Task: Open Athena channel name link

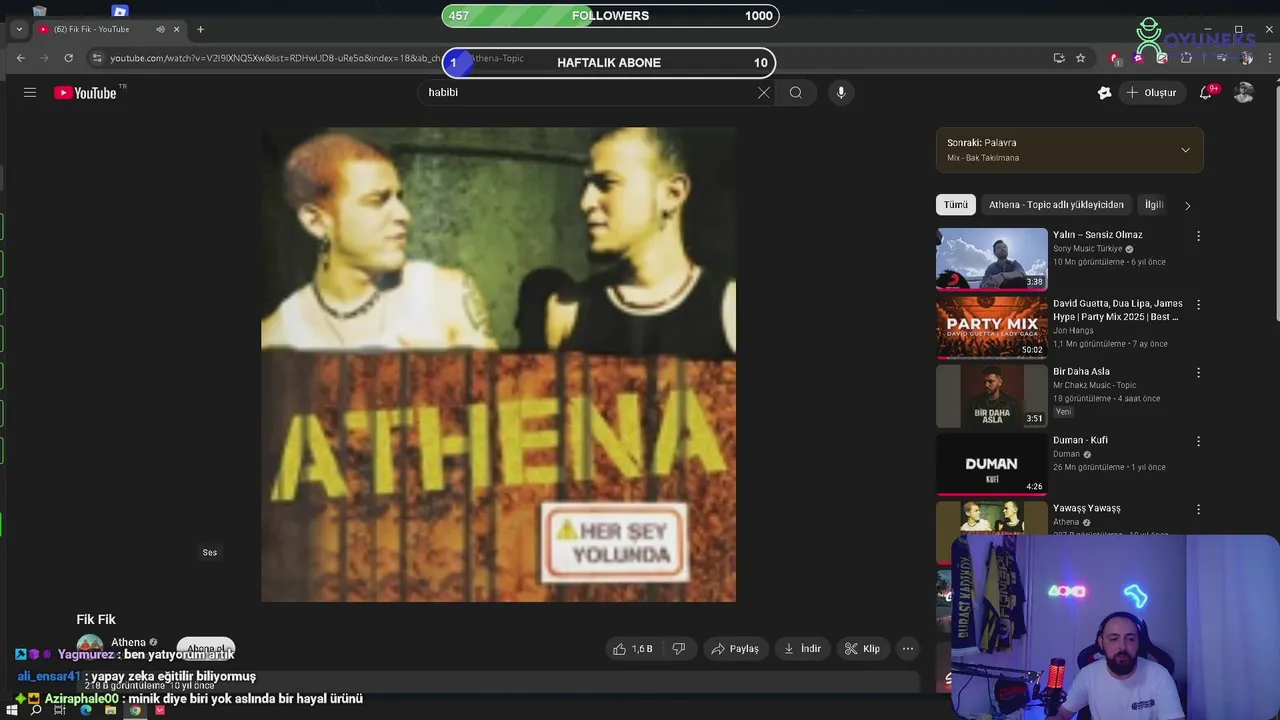Action: tap(128, 642)
